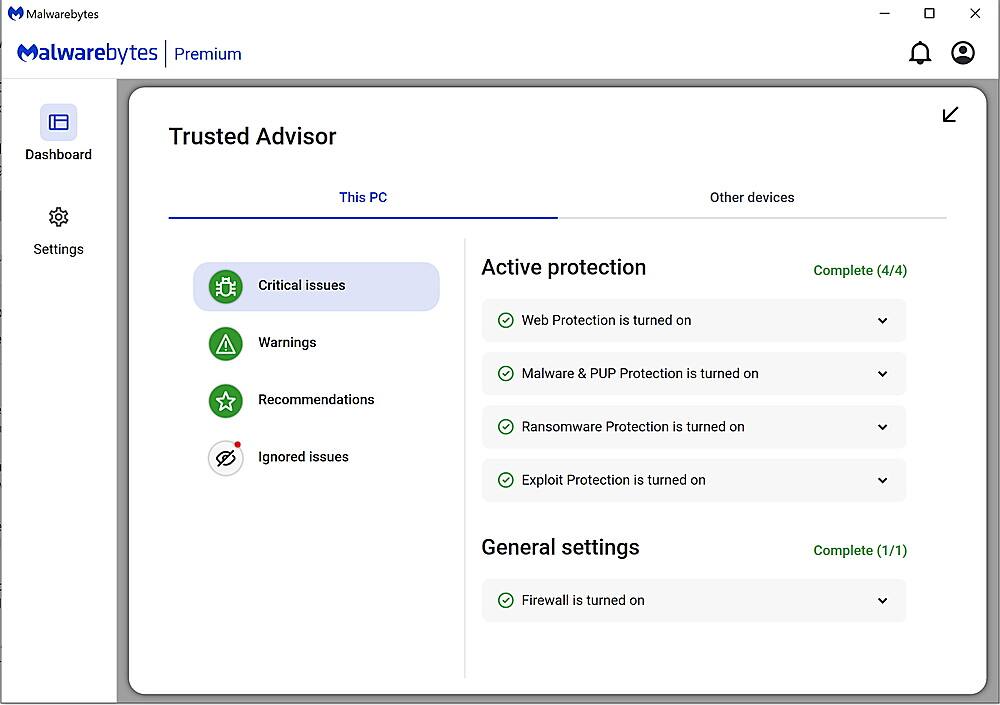1000x705 pixels.
Task: Select the Ignored issues category
Action: coord(316,458)
